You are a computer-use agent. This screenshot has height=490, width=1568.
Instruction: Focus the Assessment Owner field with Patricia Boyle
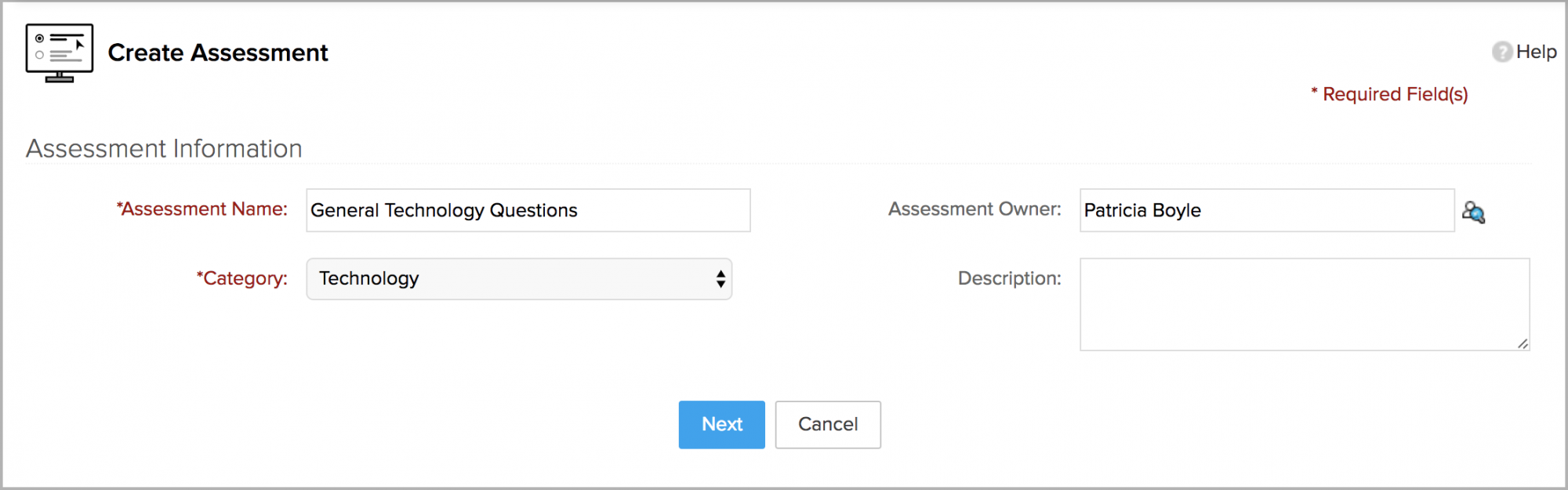coord(1267,210)
